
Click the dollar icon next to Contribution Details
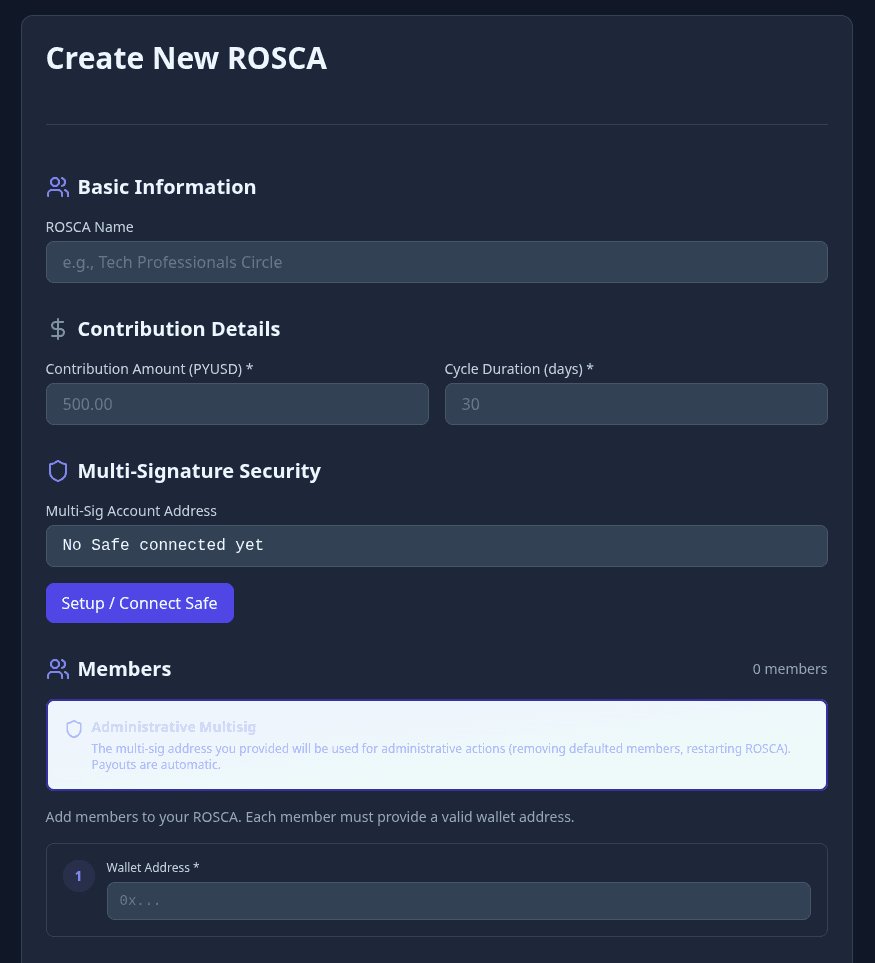click(x=57, y=328)
